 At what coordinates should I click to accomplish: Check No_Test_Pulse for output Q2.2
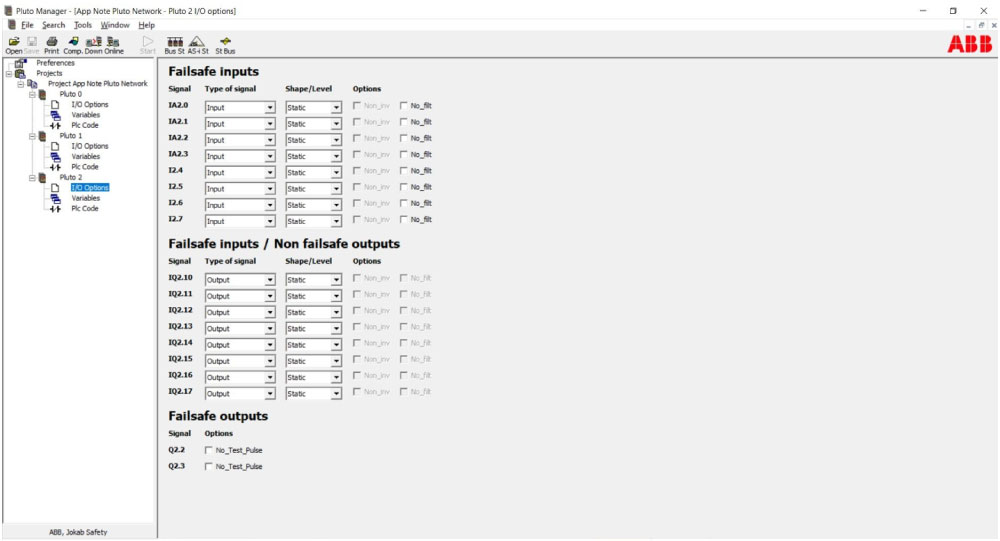[x=208, y=450]
